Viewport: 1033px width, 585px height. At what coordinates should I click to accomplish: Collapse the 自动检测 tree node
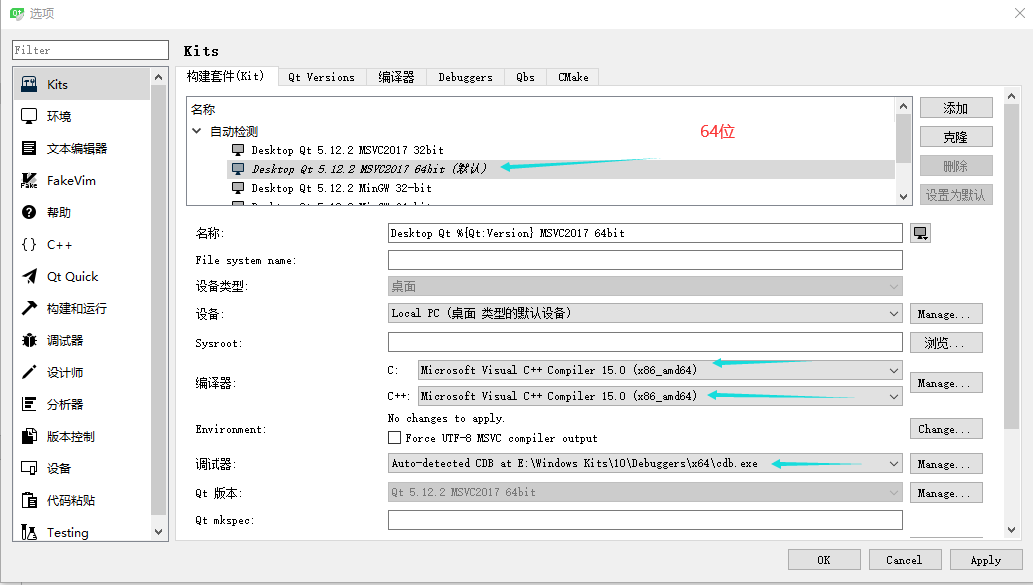[196, 131]
